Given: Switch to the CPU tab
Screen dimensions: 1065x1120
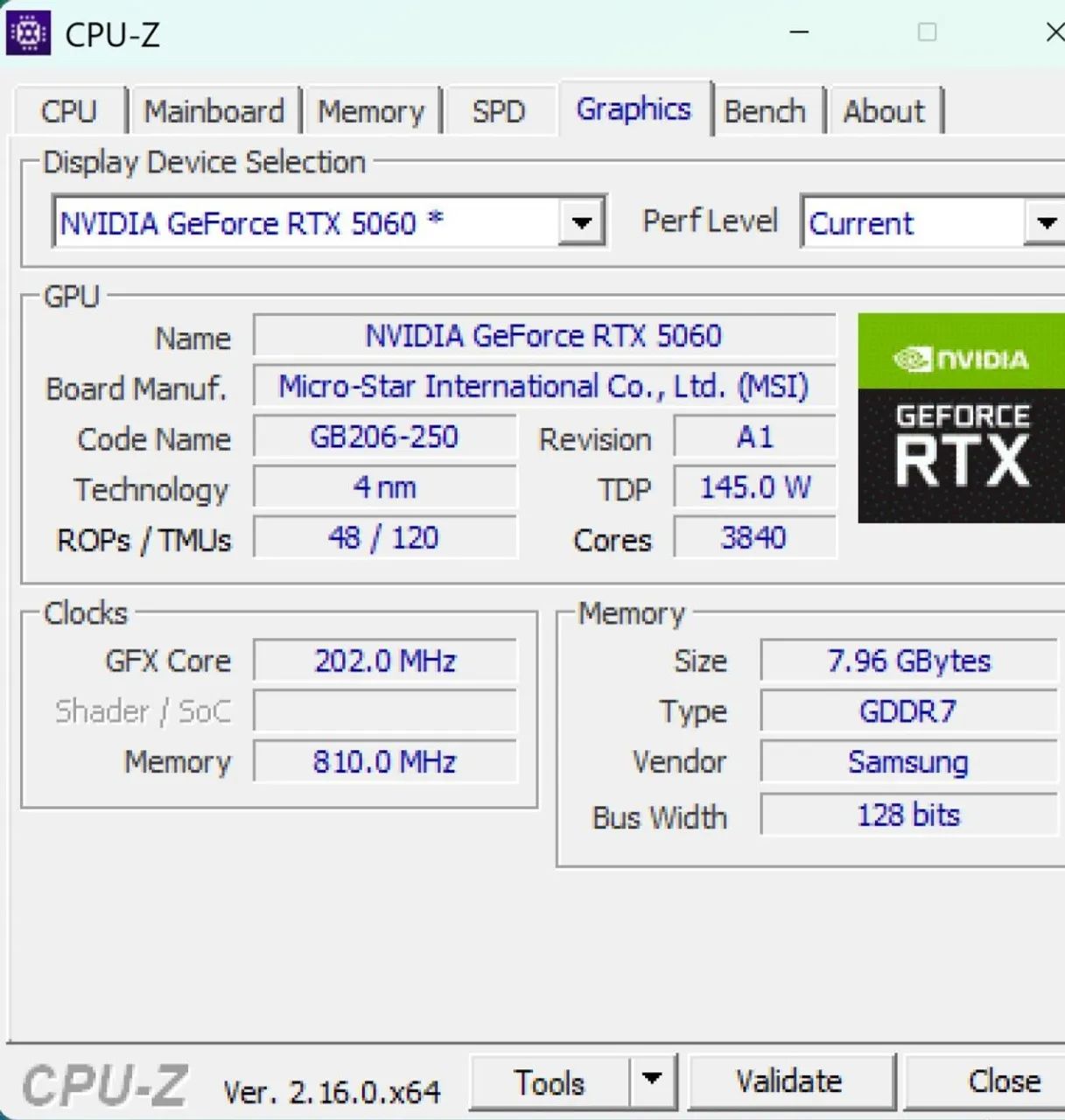Looking at the screenshot, I should 69,111.
